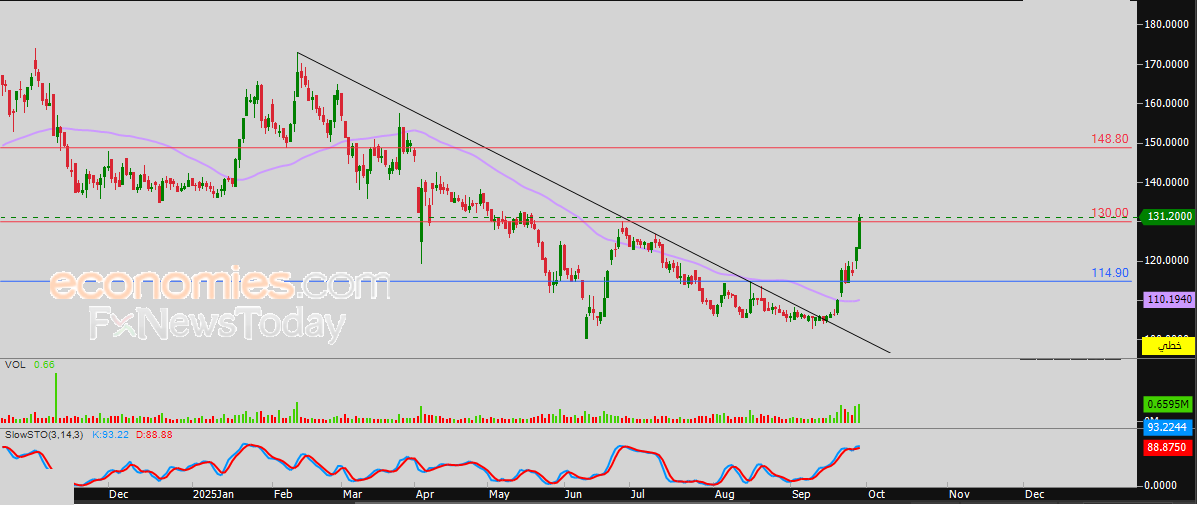Click the 150.0000 price axis label
This screenshot has width=1197, height=505.
coord(1166,143)
